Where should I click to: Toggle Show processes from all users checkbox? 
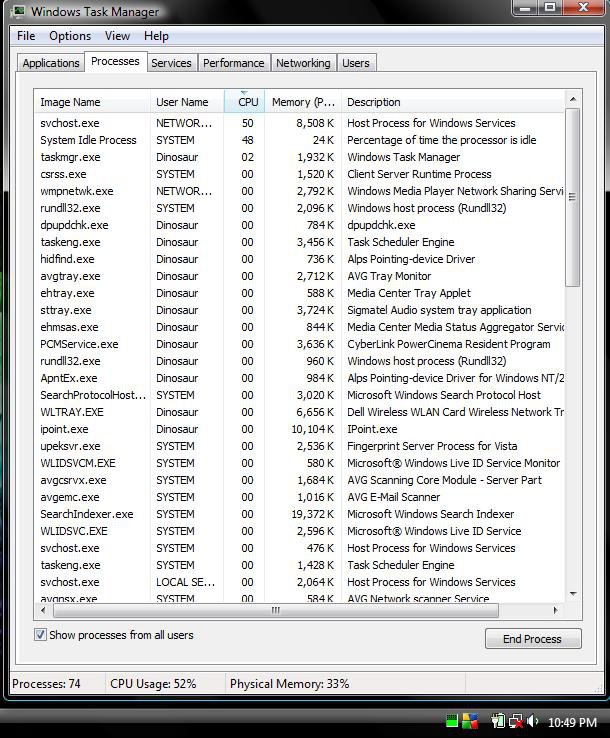40,634
